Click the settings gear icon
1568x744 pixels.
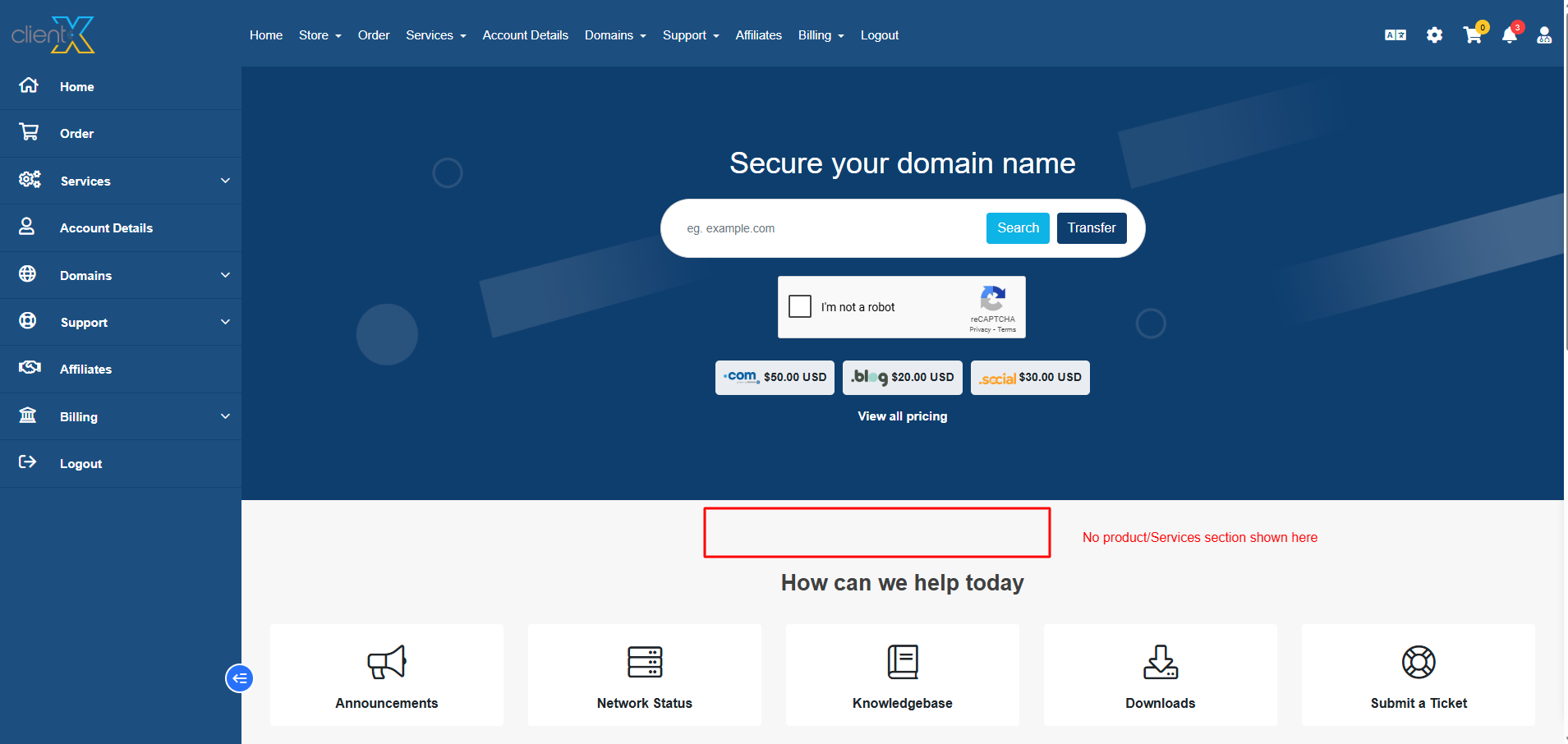tap(1434, 35)
